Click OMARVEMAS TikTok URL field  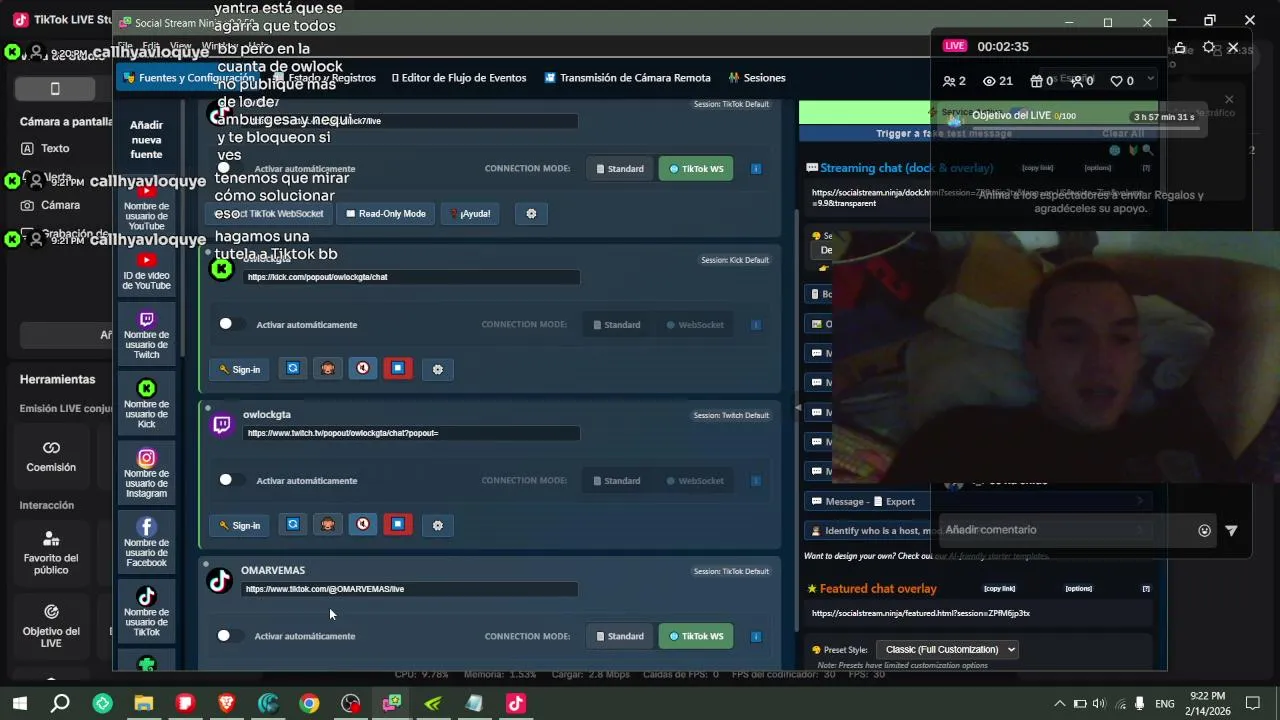click(x=410, y=590)
